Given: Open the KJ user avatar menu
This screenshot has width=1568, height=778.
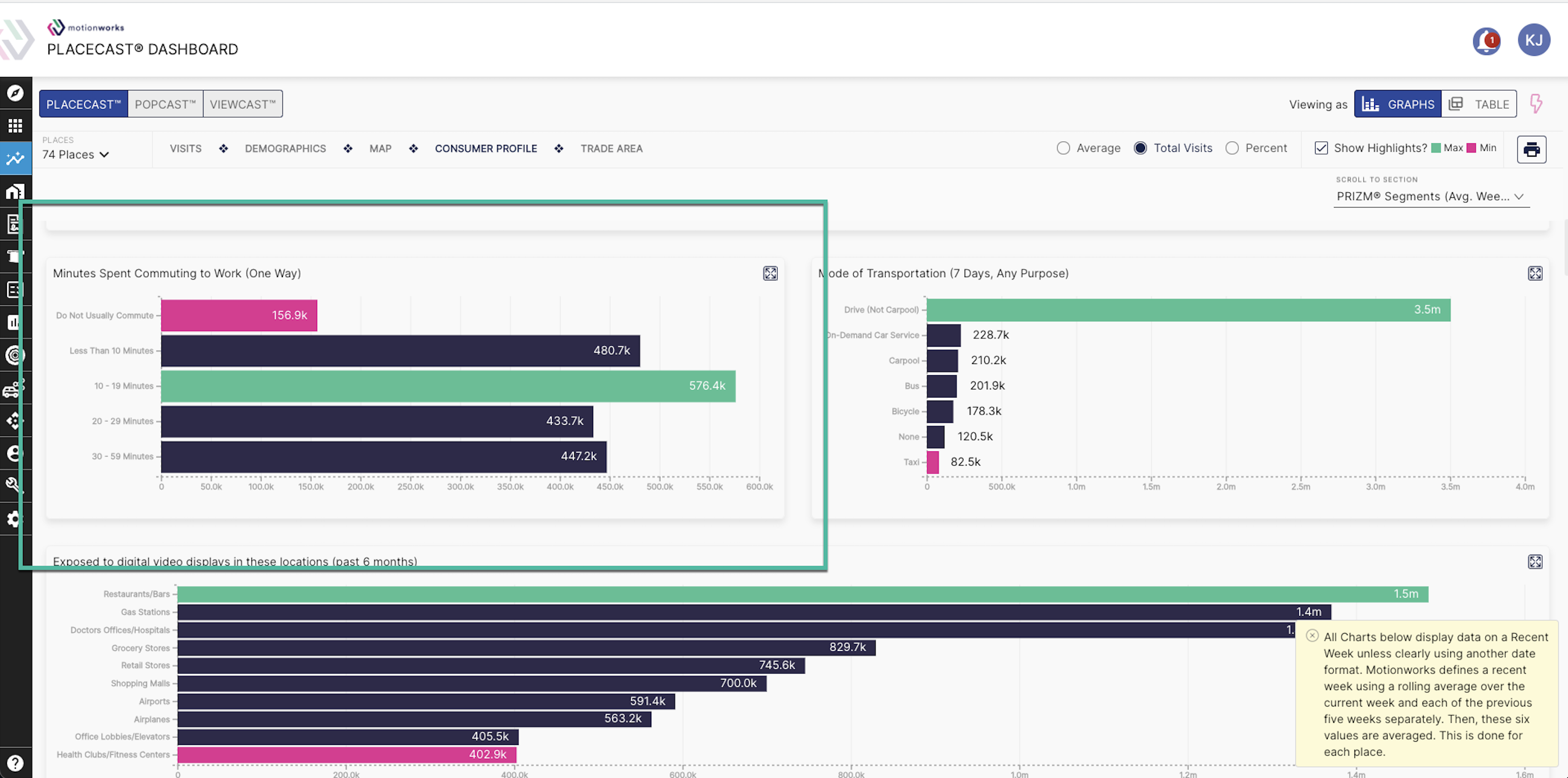Looking at the screenshot, I should (x=1533, y=40).
